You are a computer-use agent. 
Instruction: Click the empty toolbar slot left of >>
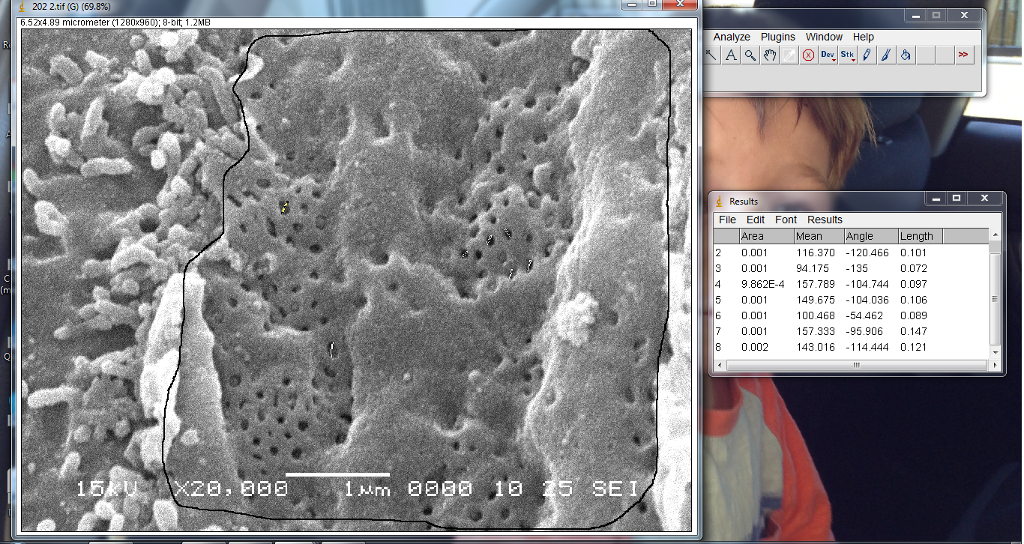pos(944,56)
